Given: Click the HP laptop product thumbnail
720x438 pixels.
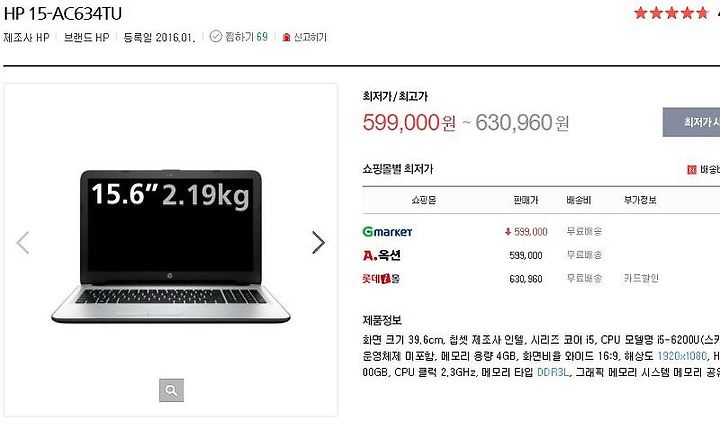Looking at the screenshot, I should pyautogui.click(x=170, y=246).
